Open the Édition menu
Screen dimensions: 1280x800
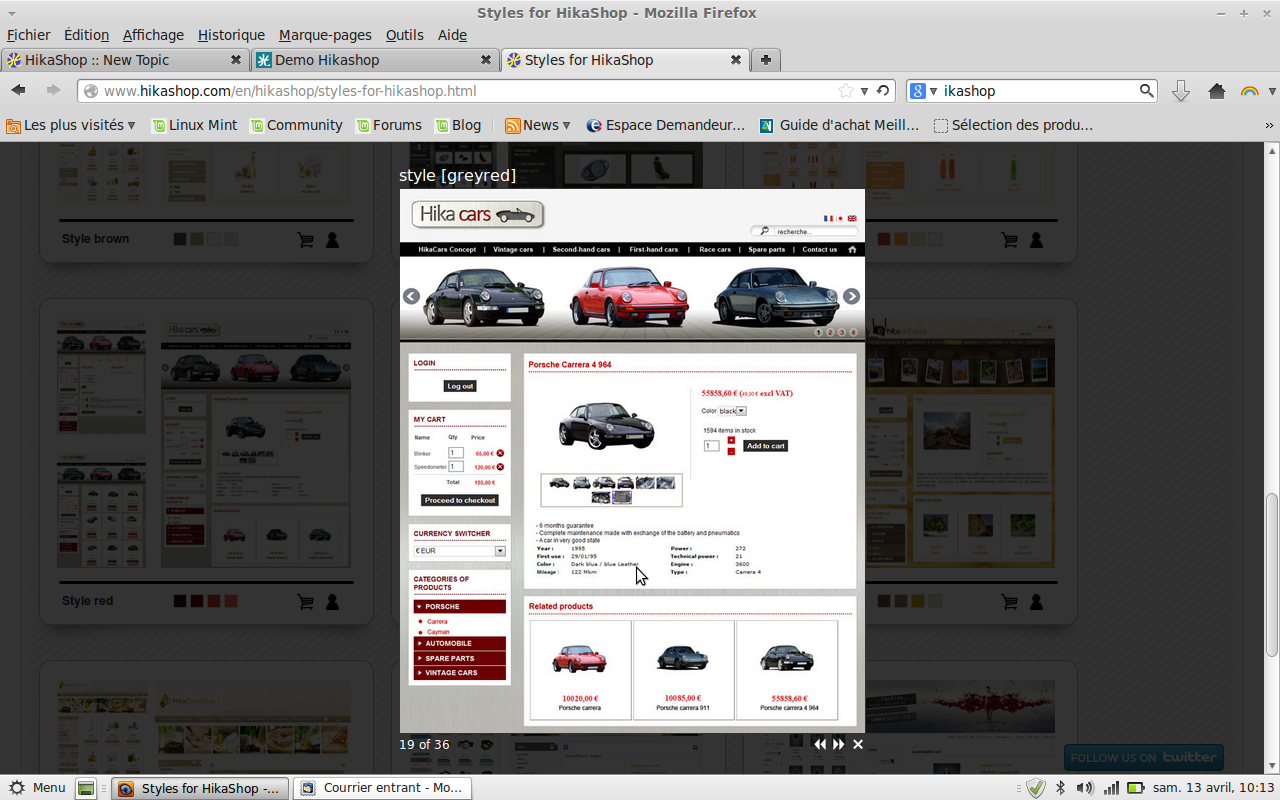(x=86, y=35)
